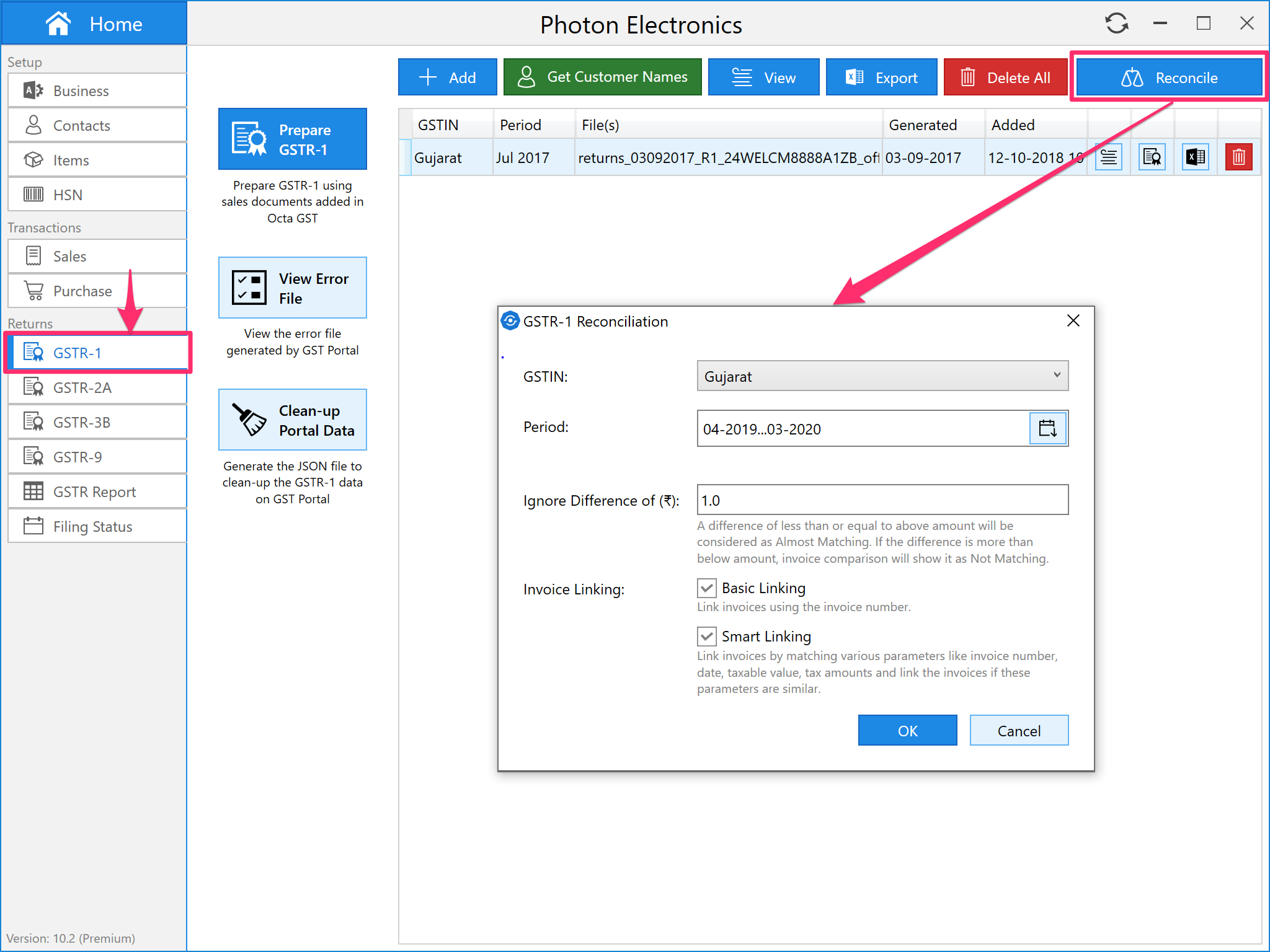The image size is (1270, 952).
Task: Click the refresh sync icon in title bar
Action: tap(1116, 24)
